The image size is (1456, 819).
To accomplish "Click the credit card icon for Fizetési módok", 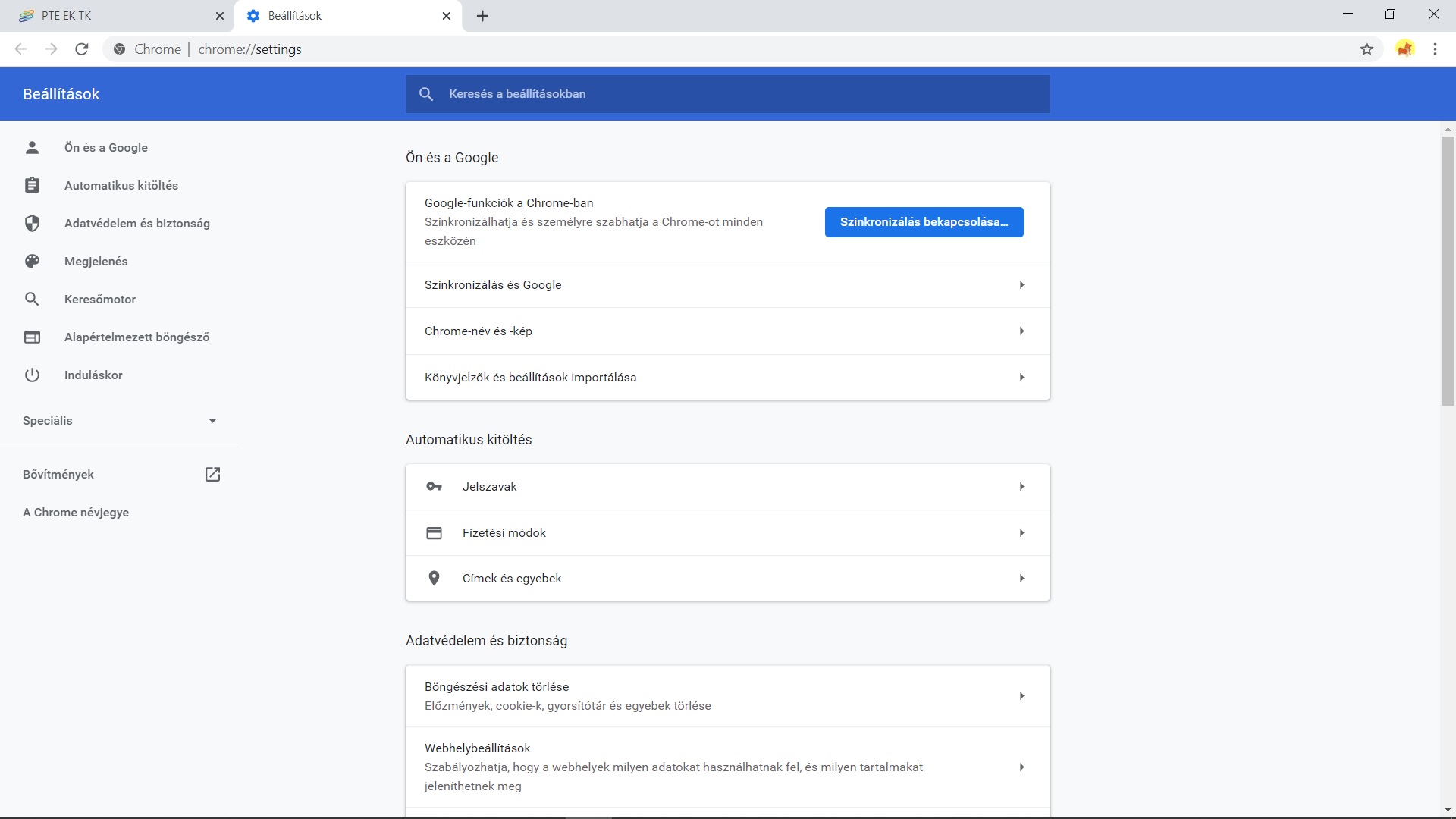I will (x=434, y=533).
